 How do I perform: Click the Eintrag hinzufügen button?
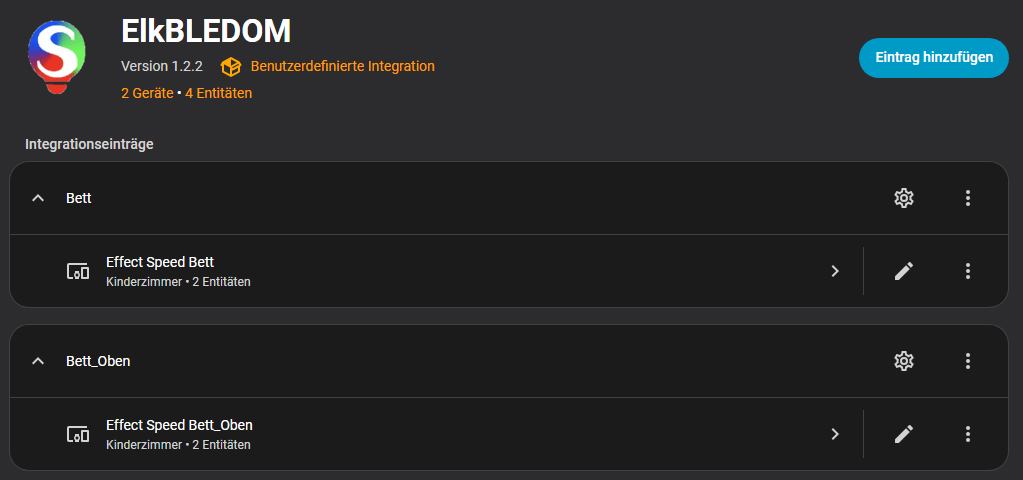pyautogui.click(x=934, y=58)
